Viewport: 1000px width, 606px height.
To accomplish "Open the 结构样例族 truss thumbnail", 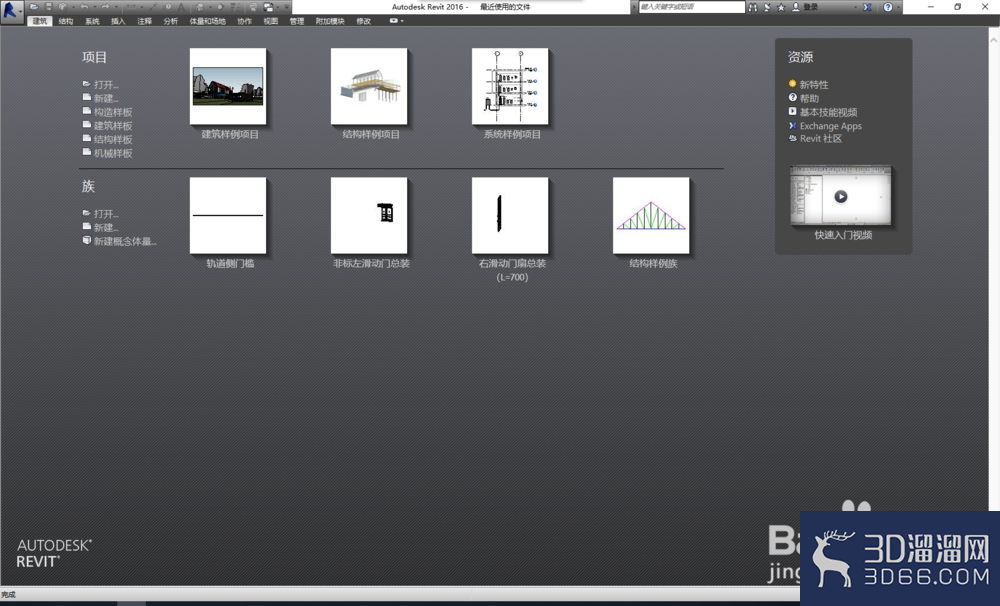I will (651, 216).
